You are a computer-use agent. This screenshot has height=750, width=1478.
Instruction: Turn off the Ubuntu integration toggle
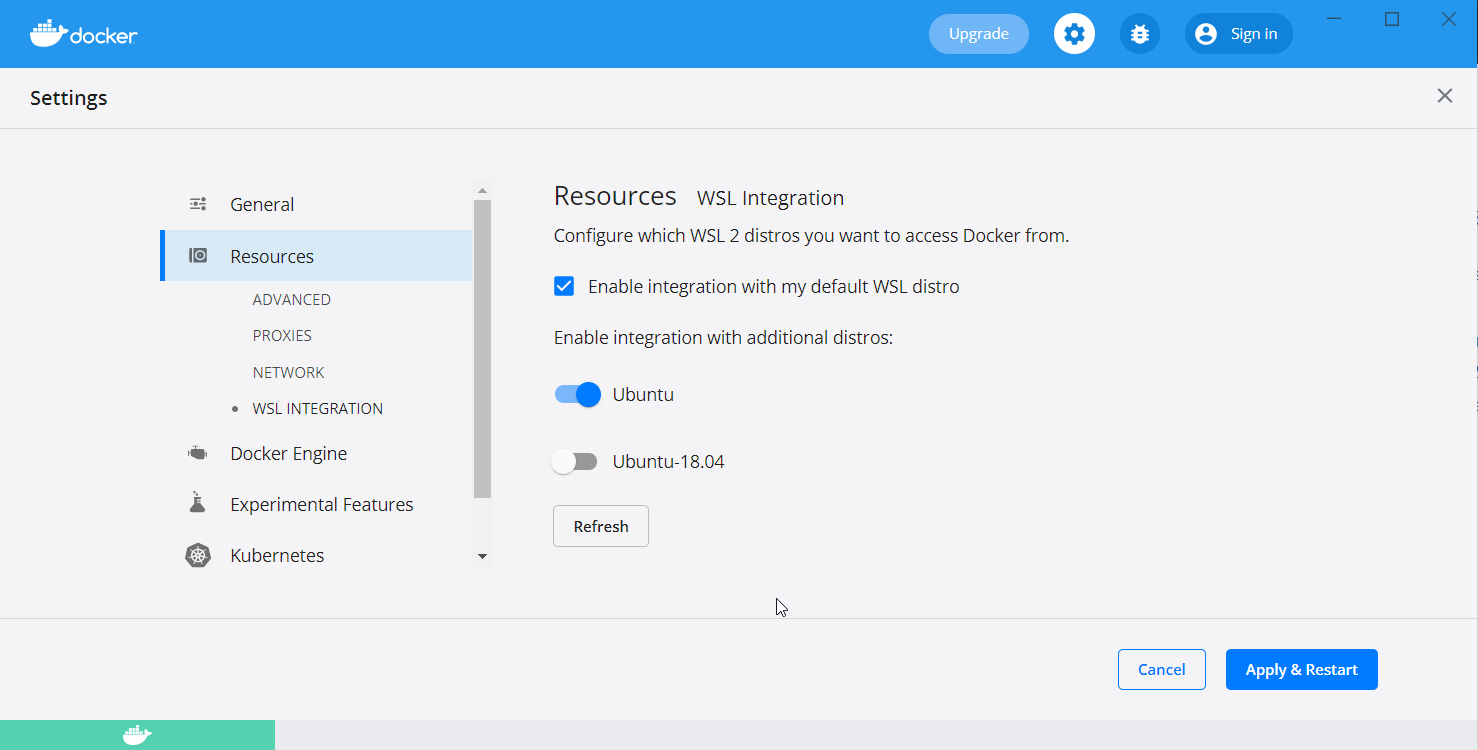click(x=576, y=394)
